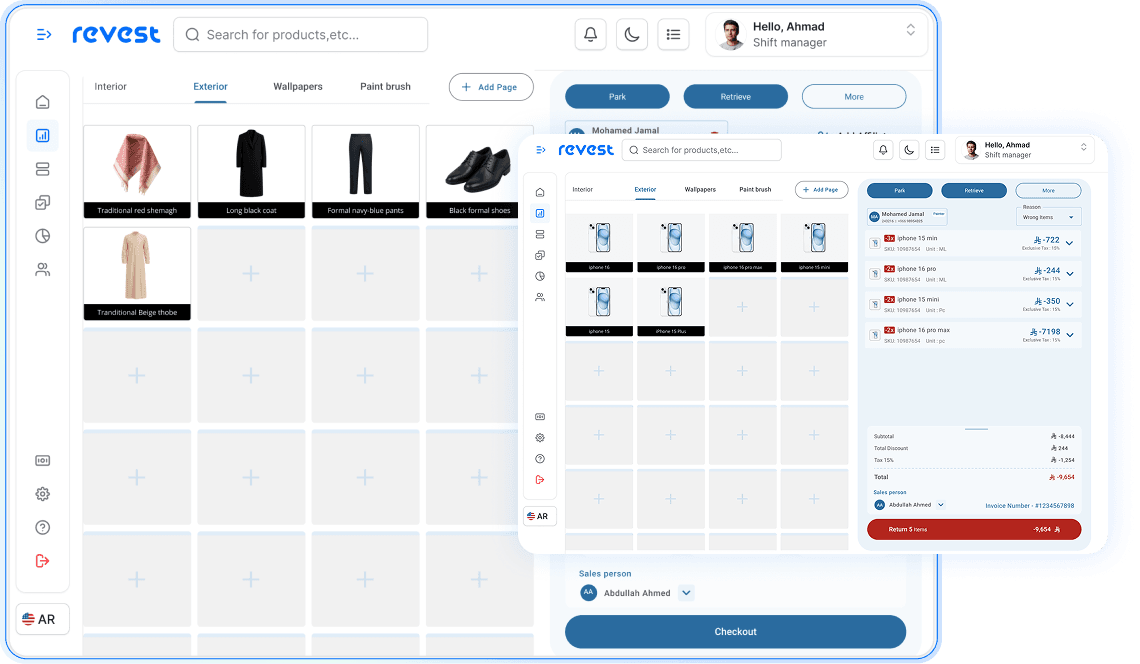Expand the iphone 16 pro max cart item chevron

coord(1069,335)
